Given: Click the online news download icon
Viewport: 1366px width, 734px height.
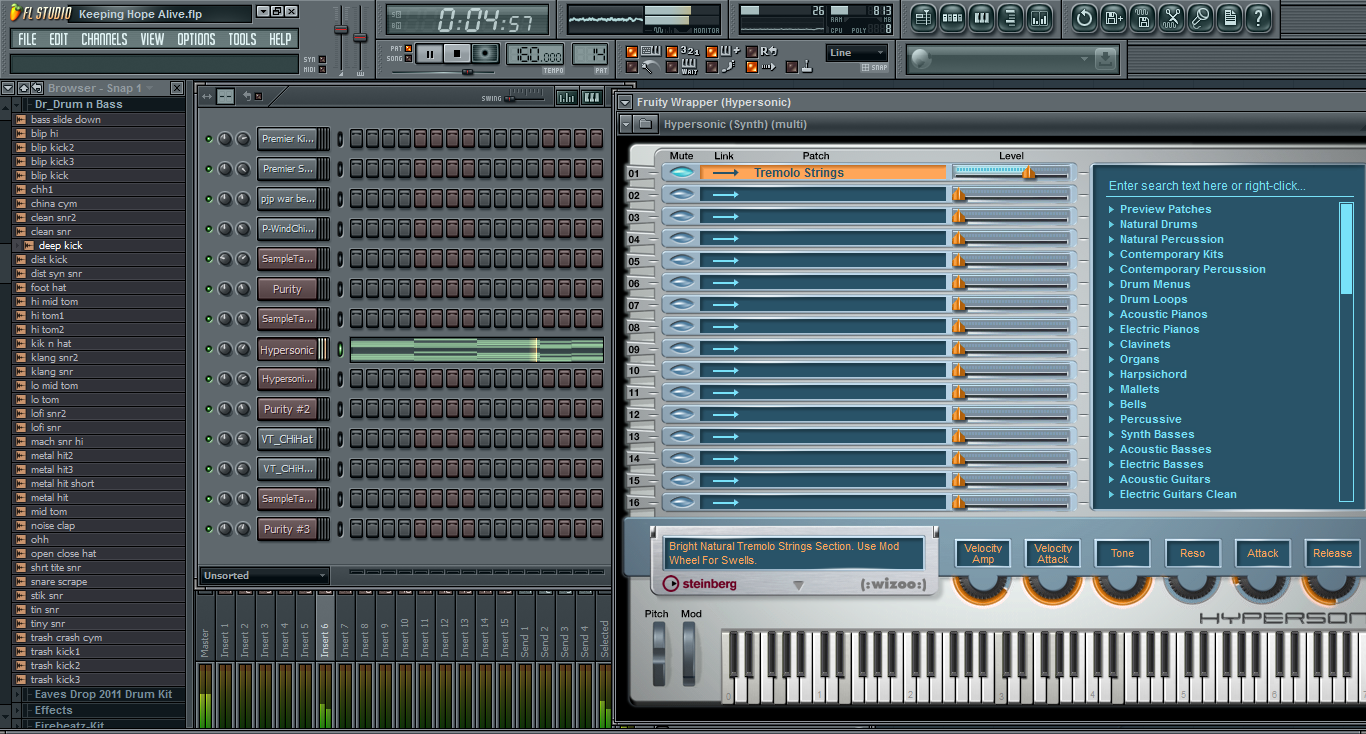Looking at the screenshot, I should point(1105,59).
